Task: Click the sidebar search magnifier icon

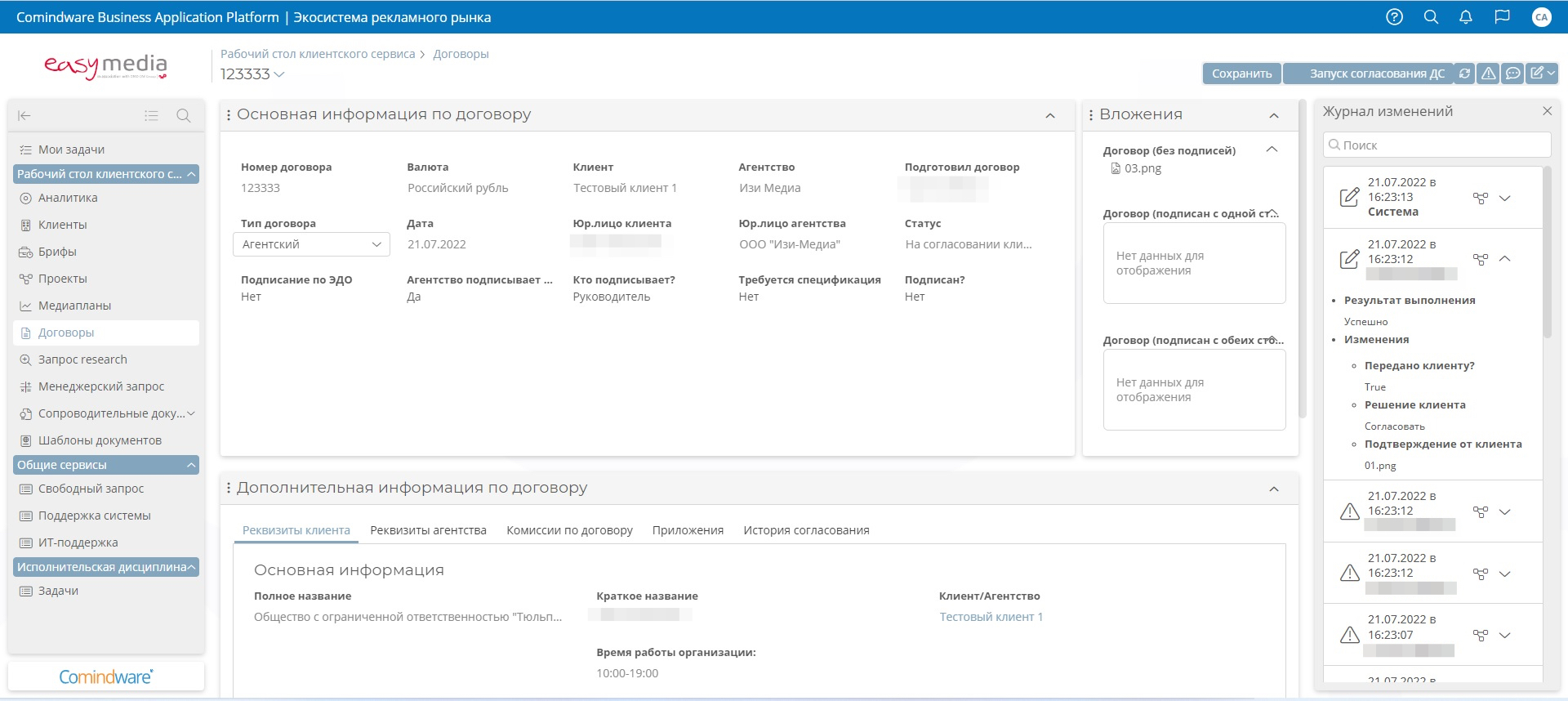Action: [x=184, y=116]
